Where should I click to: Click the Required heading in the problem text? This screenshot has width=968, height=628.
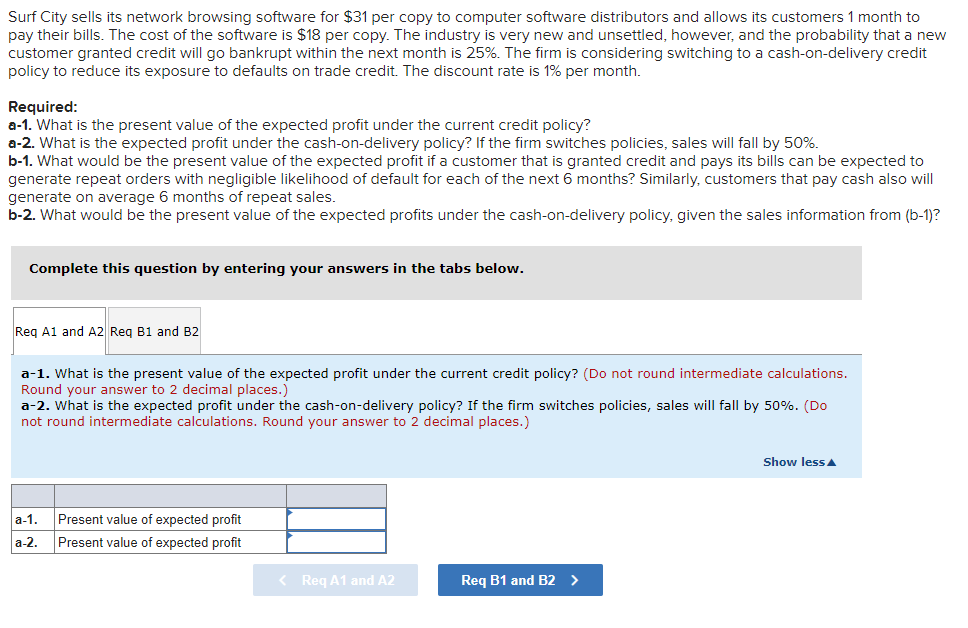[38, 106]
